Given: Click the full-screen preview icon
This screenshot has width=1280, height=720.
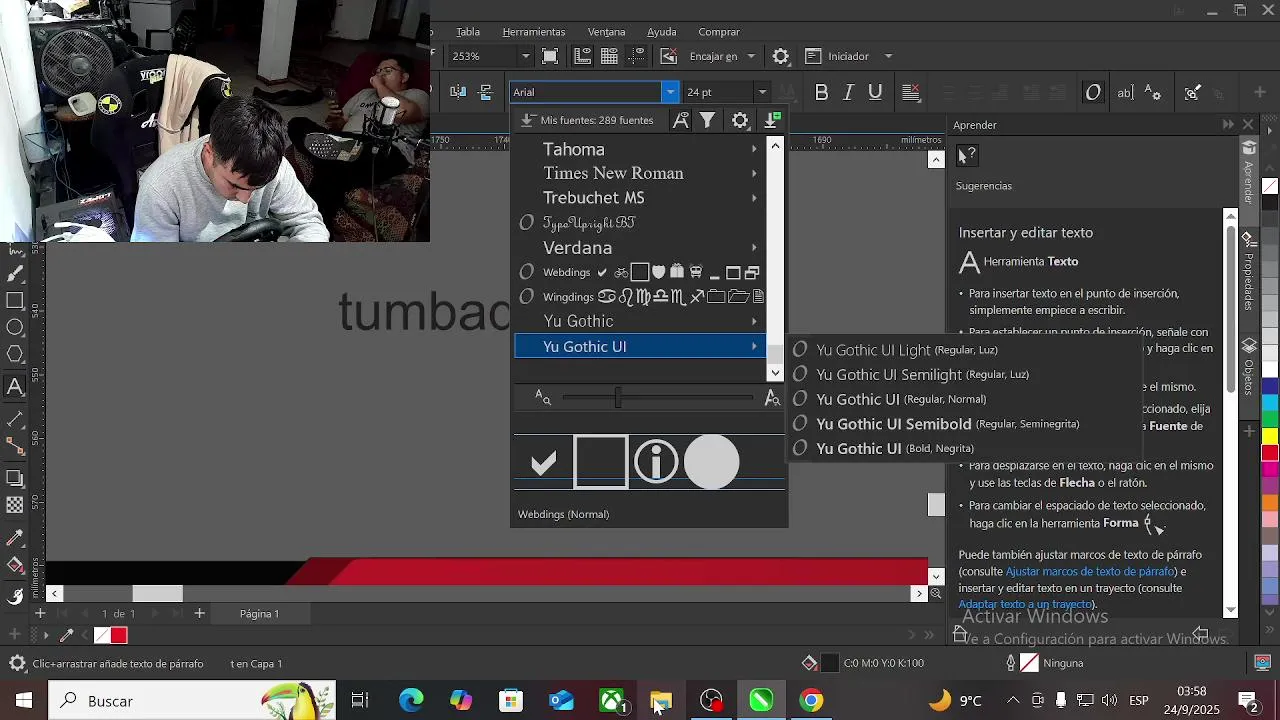Looking at the screenshot, I should pyautogui.click(x=550, y=56).
